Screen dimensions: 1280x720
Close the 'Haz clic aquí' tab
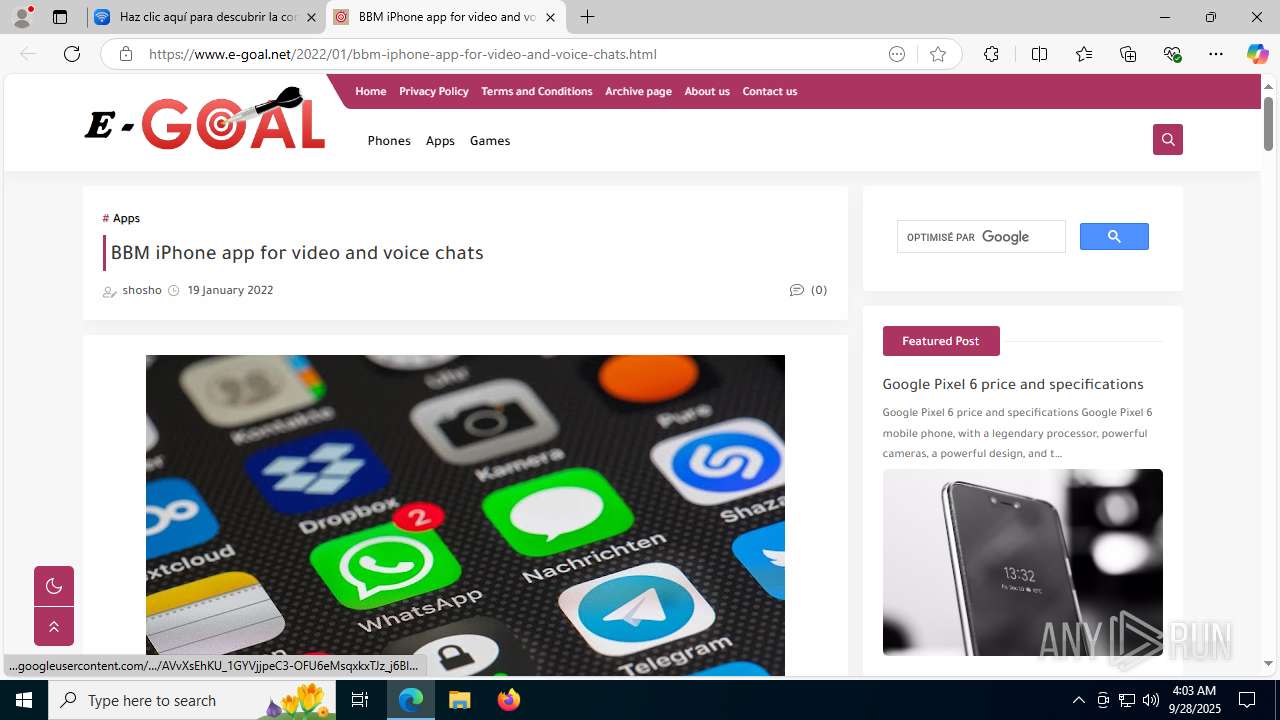tap(311, 17)
